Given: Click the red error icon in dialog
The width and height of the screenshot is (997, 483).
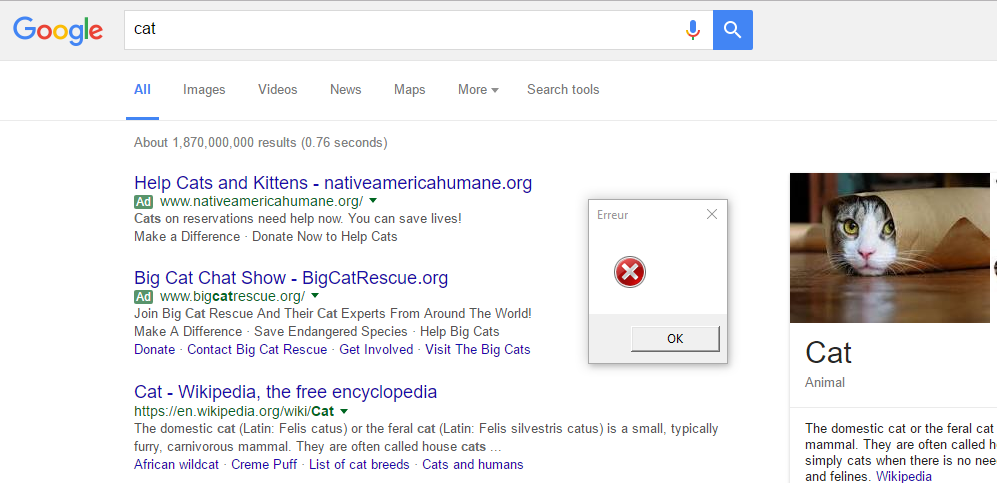Looking at the screenshot, I should pyautogui.click(x=629, y=273).
